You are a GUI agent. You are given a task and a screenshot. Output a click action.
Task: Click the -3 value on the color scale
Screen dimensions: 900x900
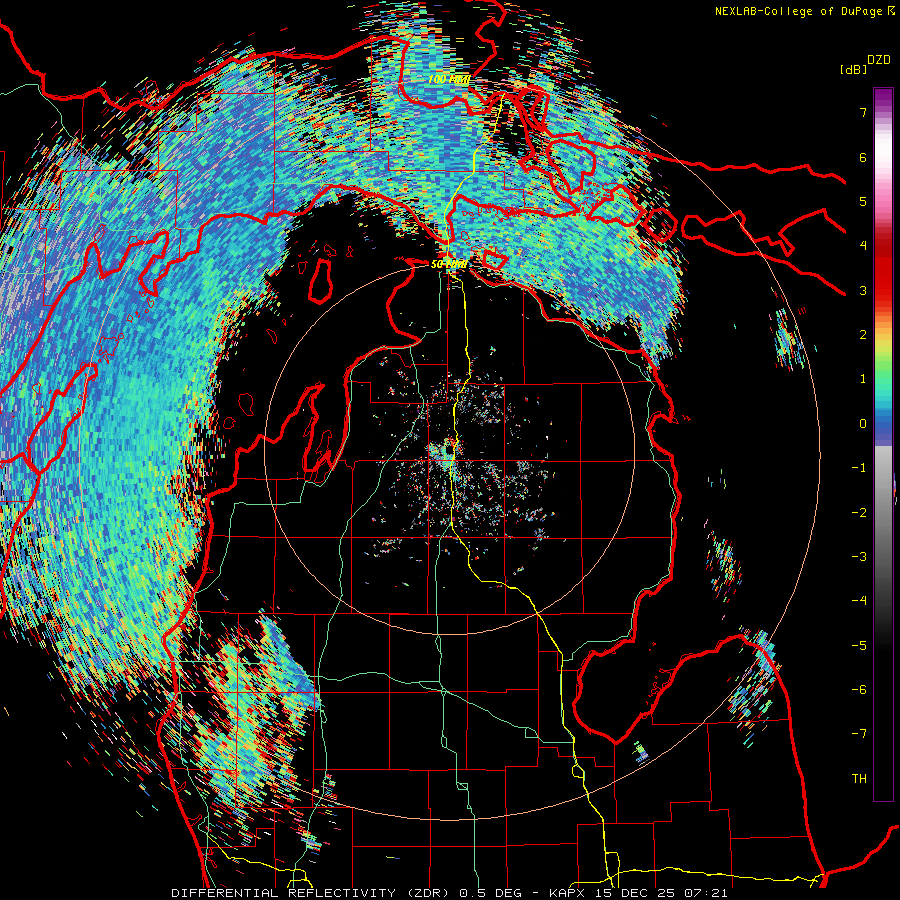tap(859, 557)
